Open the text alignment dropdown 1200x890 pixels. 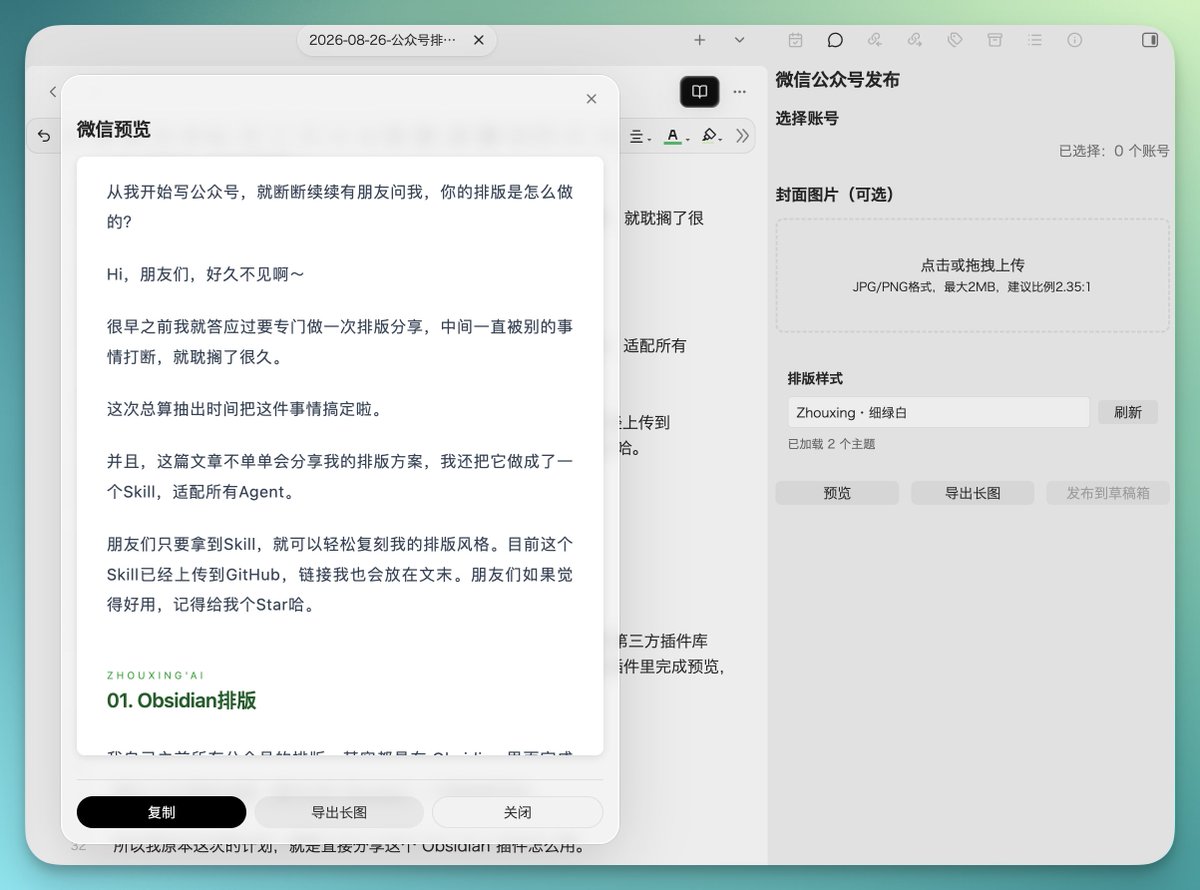click(640, 136)
